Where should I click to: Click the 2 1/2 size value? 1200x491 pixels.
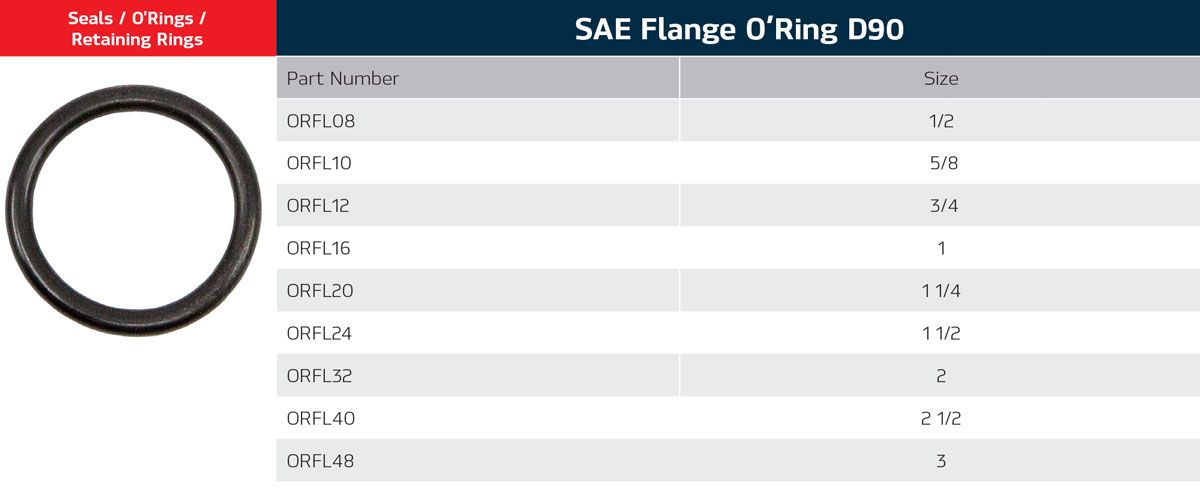coord(941,418)
